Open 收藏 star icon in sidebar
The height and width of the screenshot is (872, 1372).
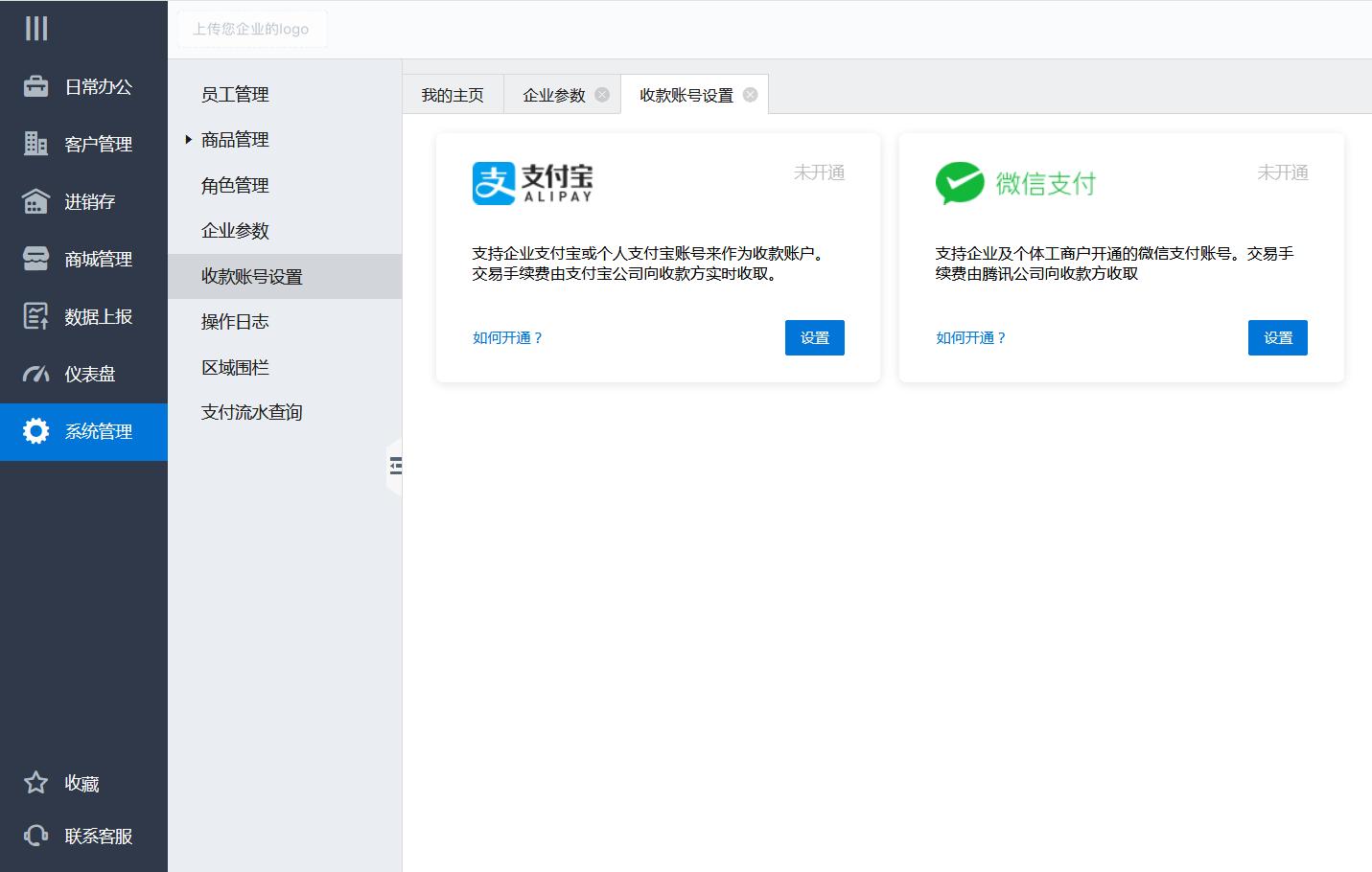[x=36, y=783]
